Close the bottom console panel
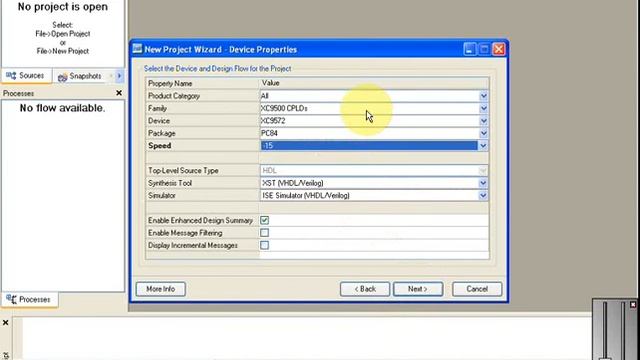640x360 pixels. 6,323
